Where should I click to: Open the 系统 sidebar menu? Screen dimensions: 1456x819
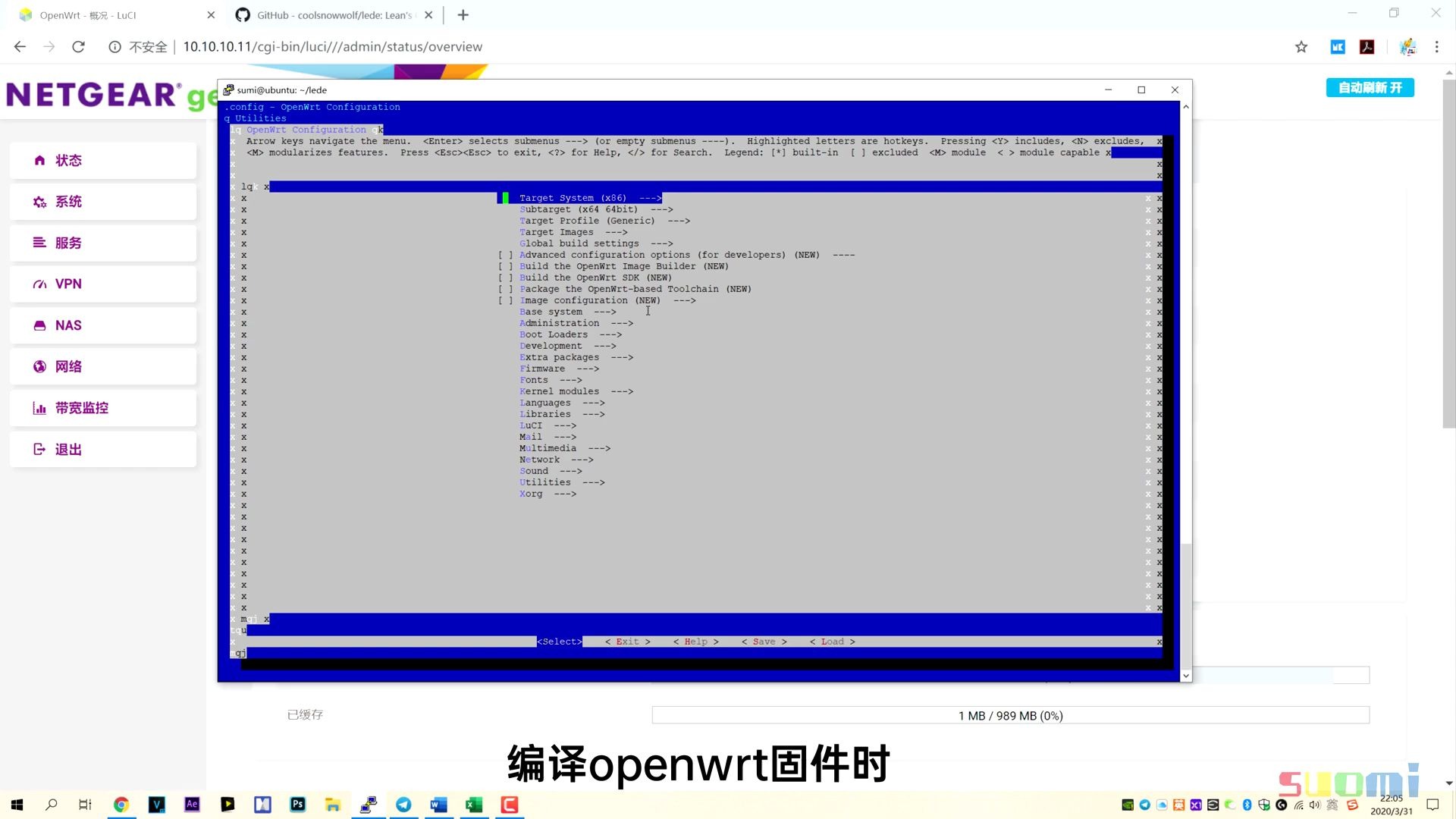[x=103, y=202]
